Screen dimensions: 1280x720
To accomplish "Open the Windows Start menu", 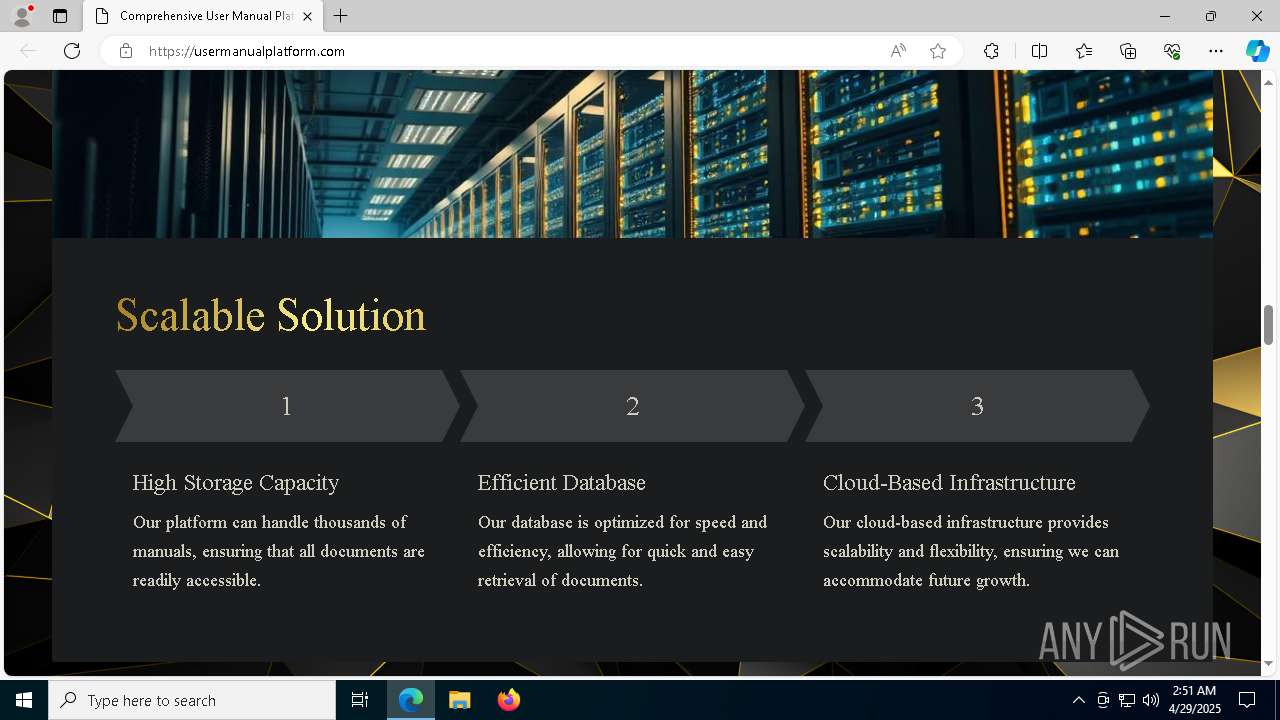I will pyautogui.click(x=24, y=700).
